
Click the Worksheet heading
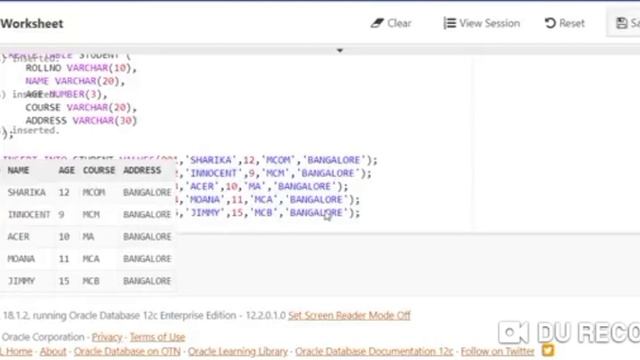coord(32,24)
